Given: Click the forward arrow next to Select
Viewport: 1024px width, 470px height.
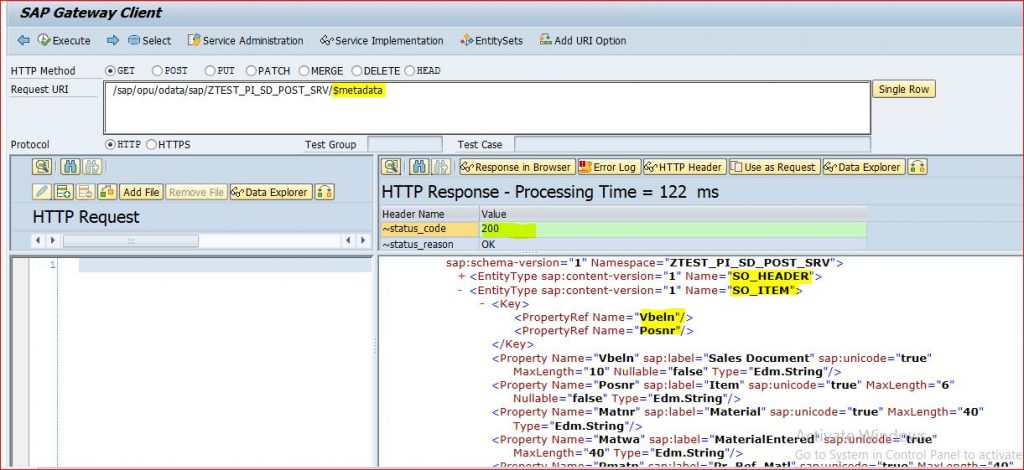Looking at the screenshot, I should [x=113, y=40].
